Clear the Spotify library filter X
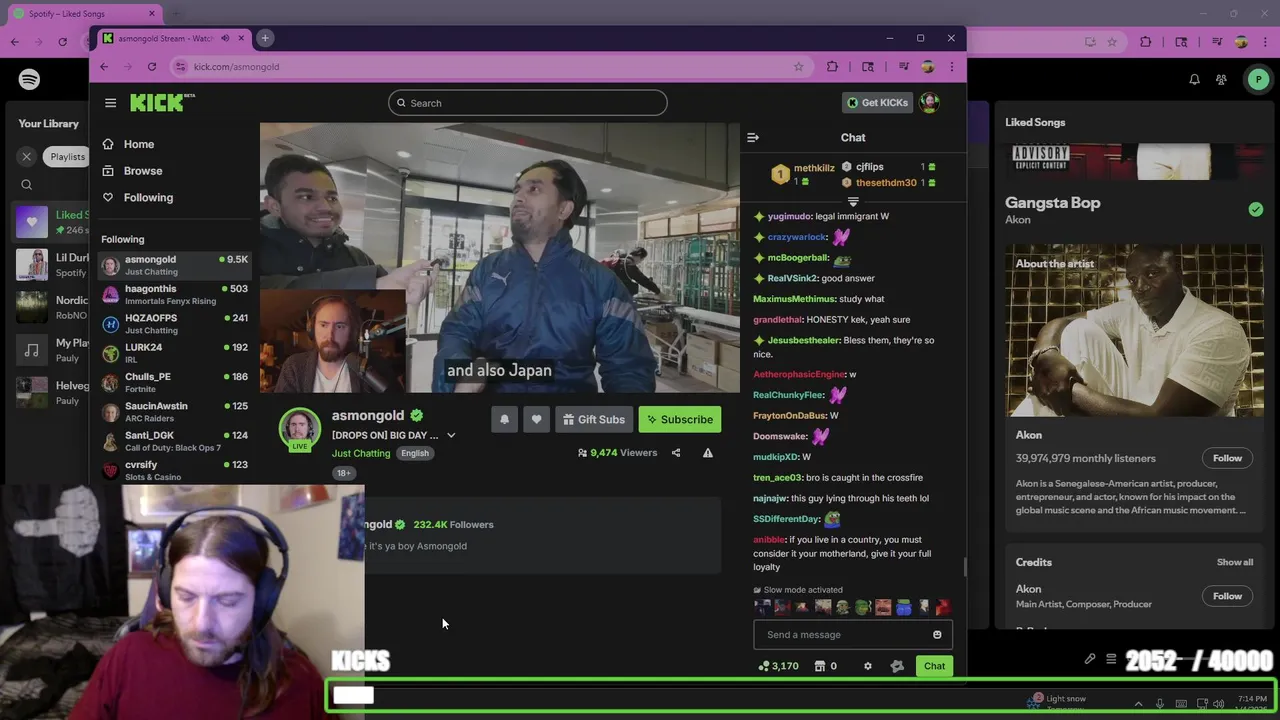1280x720 pixels. [27, 157]
